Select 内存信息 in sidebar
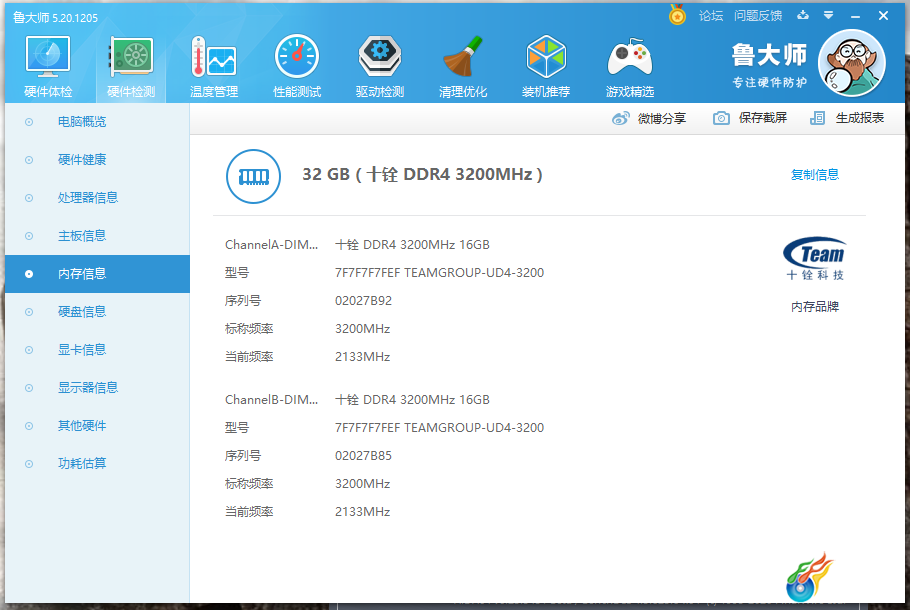This screenshot has height=610, width=910. (98, 274)
